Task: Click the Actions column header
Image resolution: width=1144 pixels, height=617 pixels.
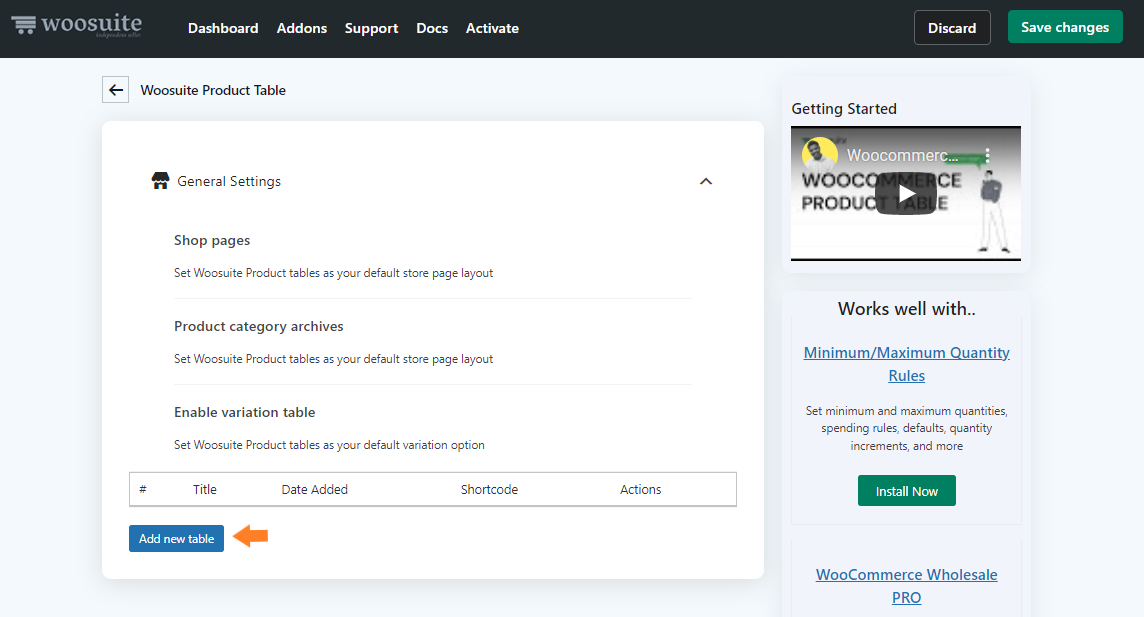Action: coord(641,489)
